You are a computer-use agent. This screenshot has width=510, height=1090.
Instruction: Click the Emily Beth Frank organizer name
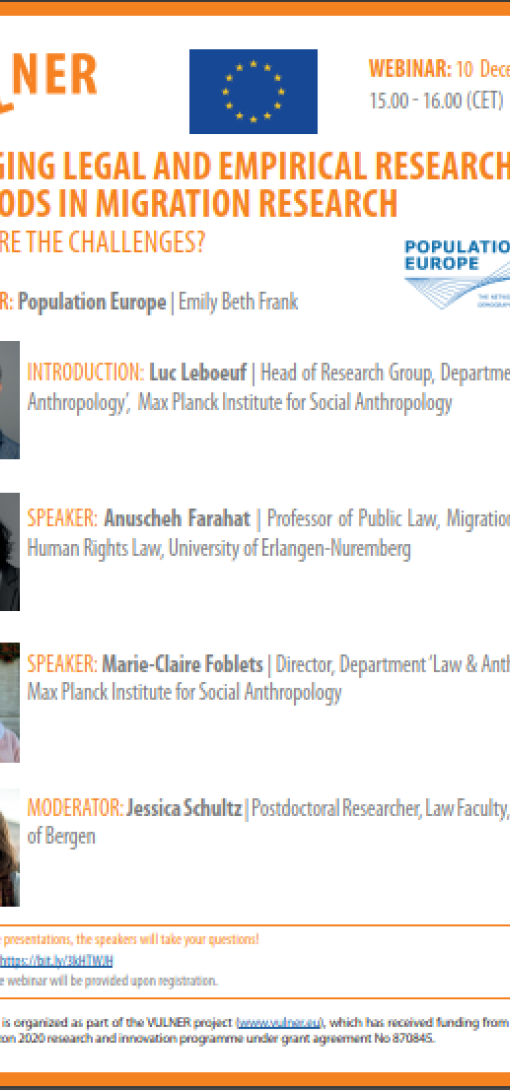coord(238,302)
